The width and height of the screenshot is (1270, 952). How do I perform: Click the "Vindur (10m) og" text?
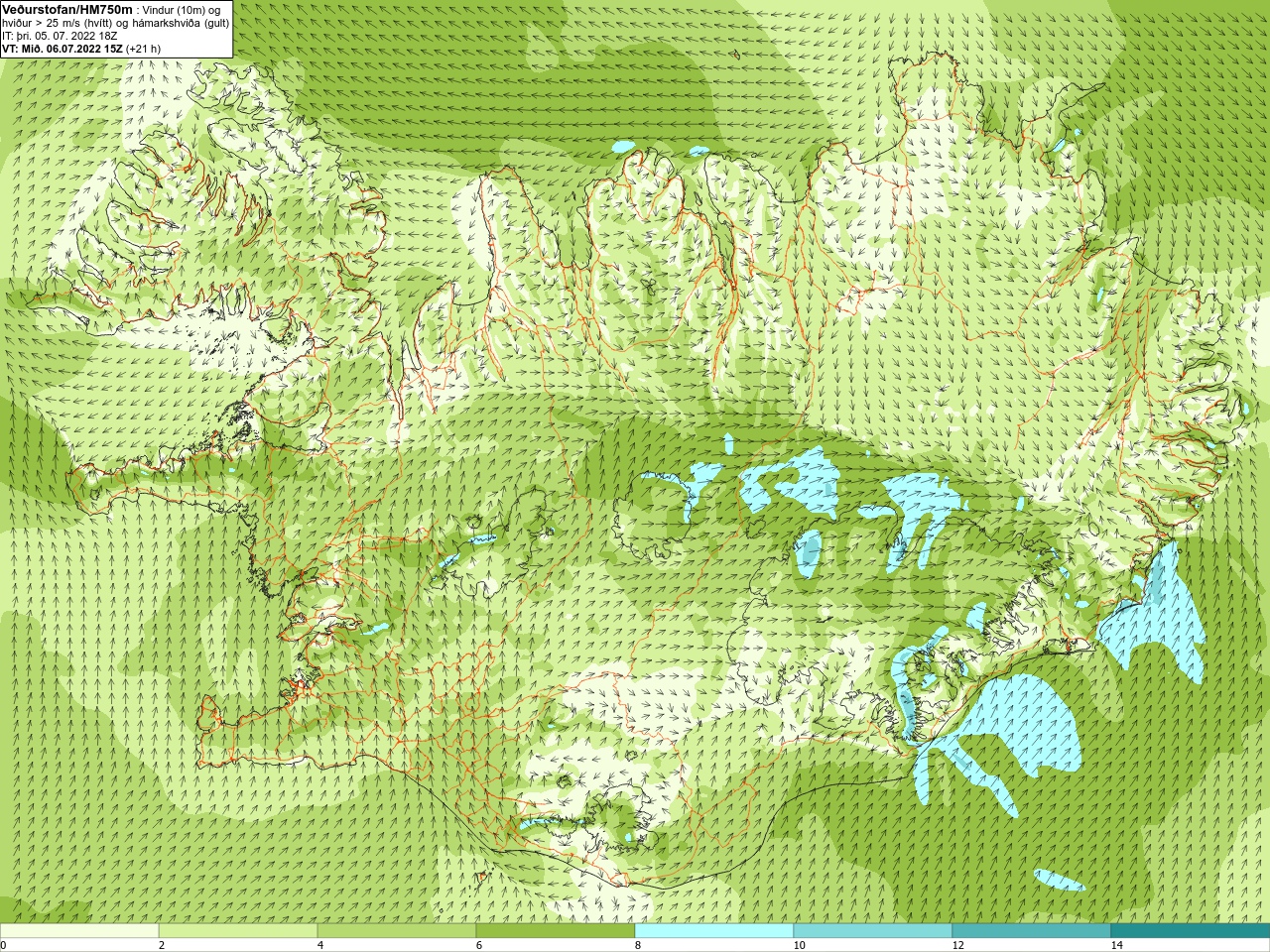pyautogui.click(x=182, y=10)
